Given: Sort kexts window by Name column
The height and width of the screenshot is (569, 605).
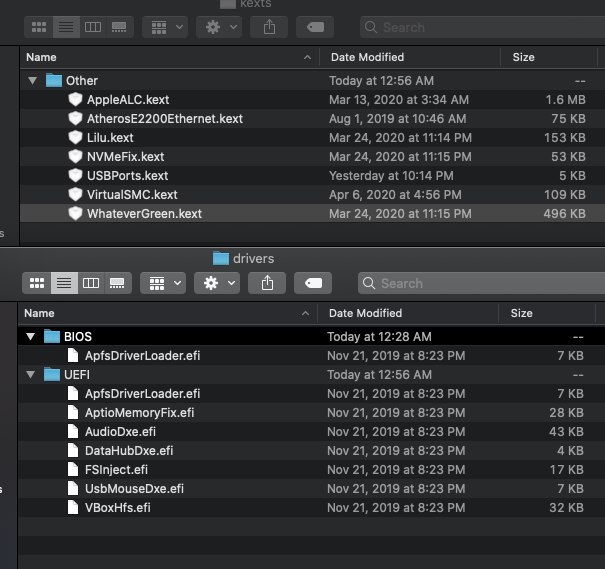Looking at the screenshot, I should (169, 57).
